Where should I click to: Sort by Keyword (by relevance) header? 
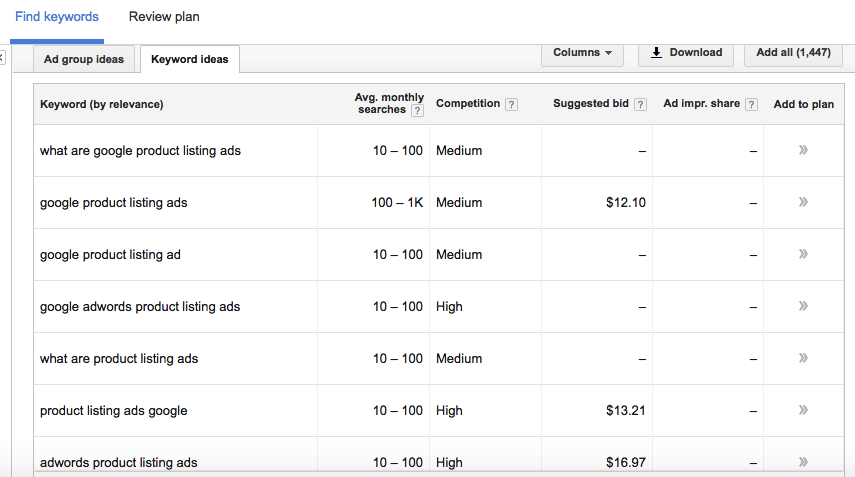[x=101, y=104]
